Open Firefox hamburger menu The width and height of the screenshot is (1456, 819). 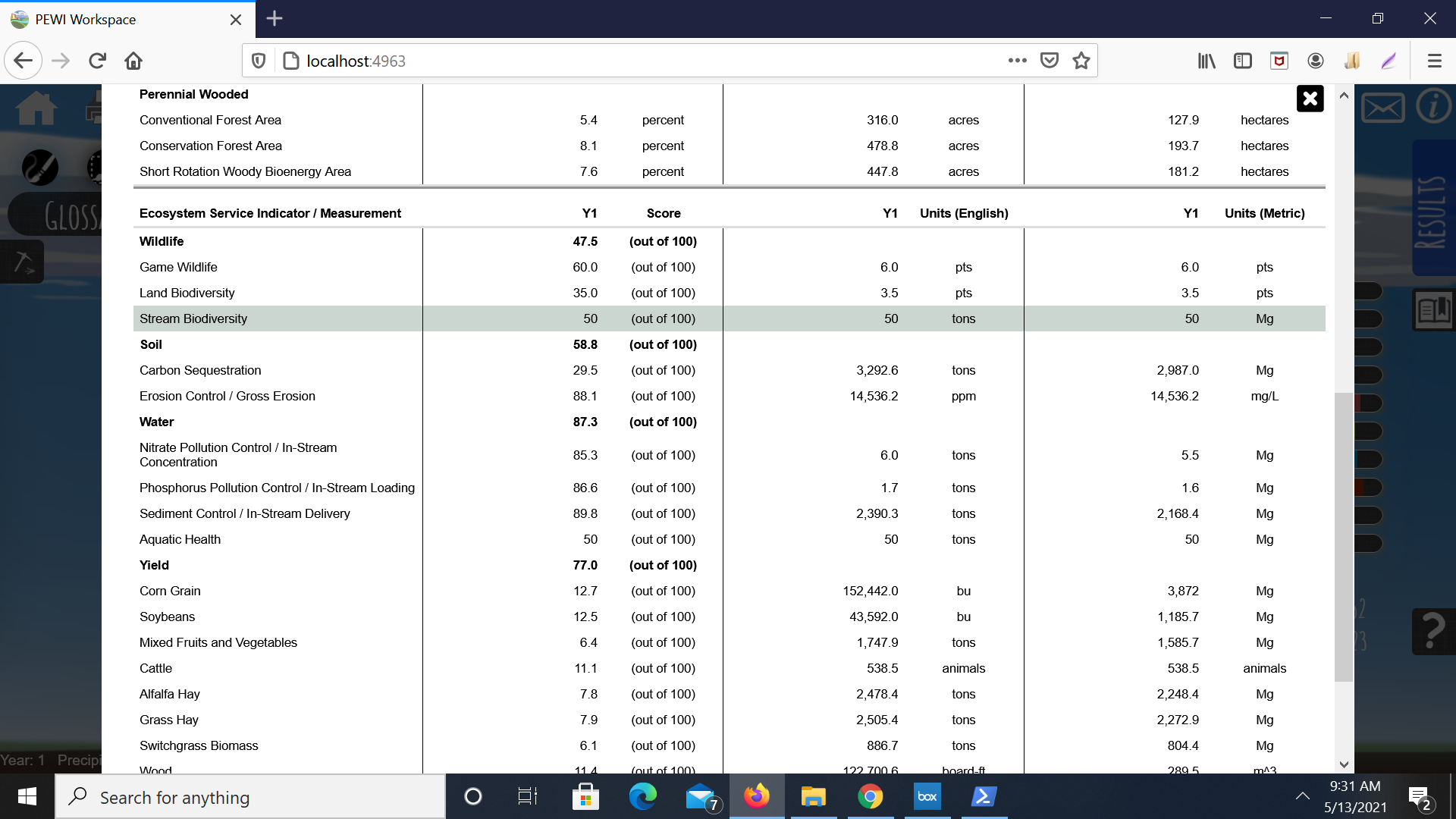click(1434, 61)
